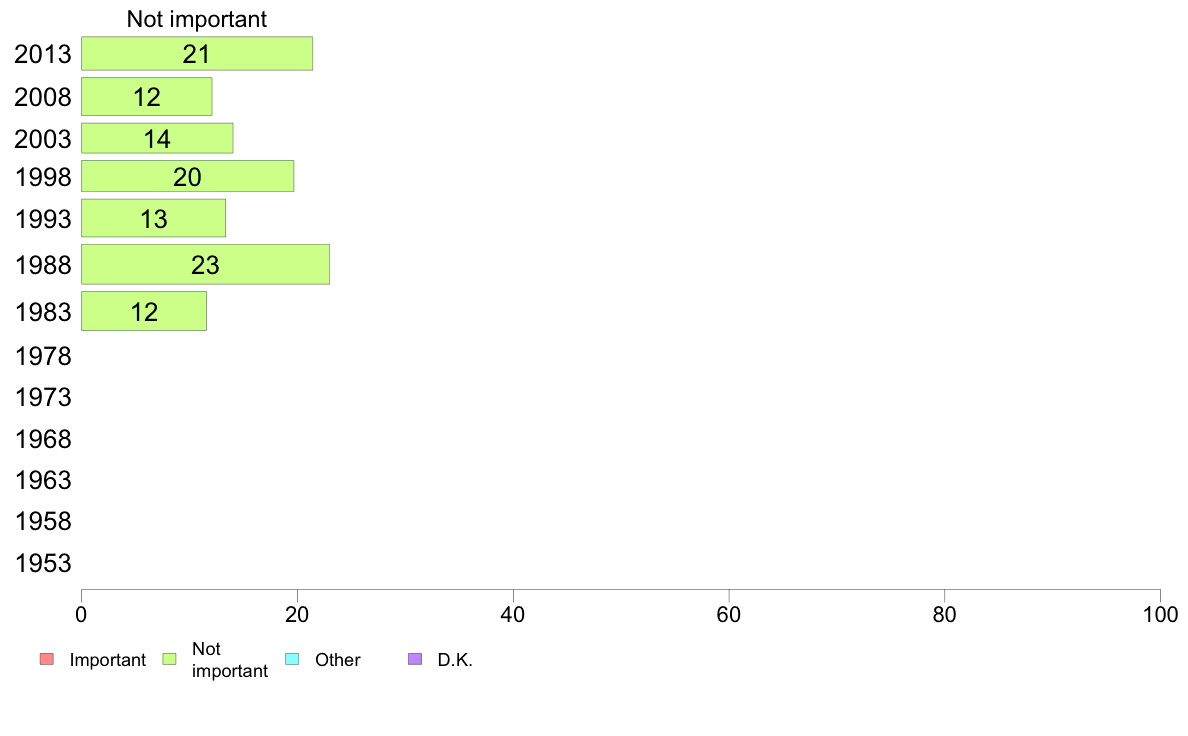The width and height of the screenshot is (1188, 736).
Task: Click the 1953 year label
Action: pos(43,563)
